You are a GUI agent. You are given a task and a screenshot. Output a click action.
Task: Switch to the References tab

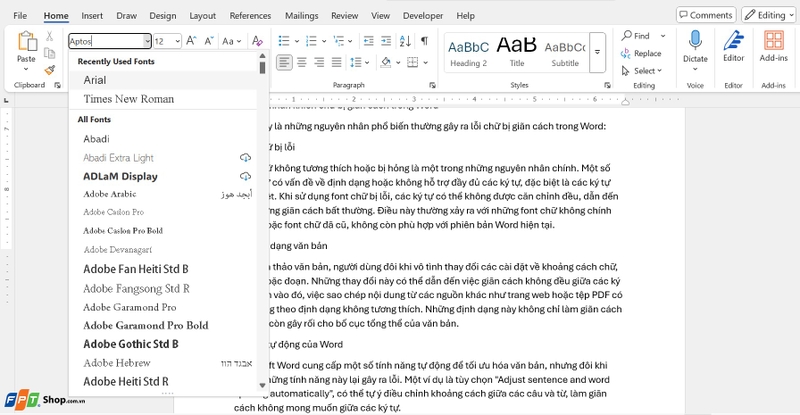tap(250, 16)
